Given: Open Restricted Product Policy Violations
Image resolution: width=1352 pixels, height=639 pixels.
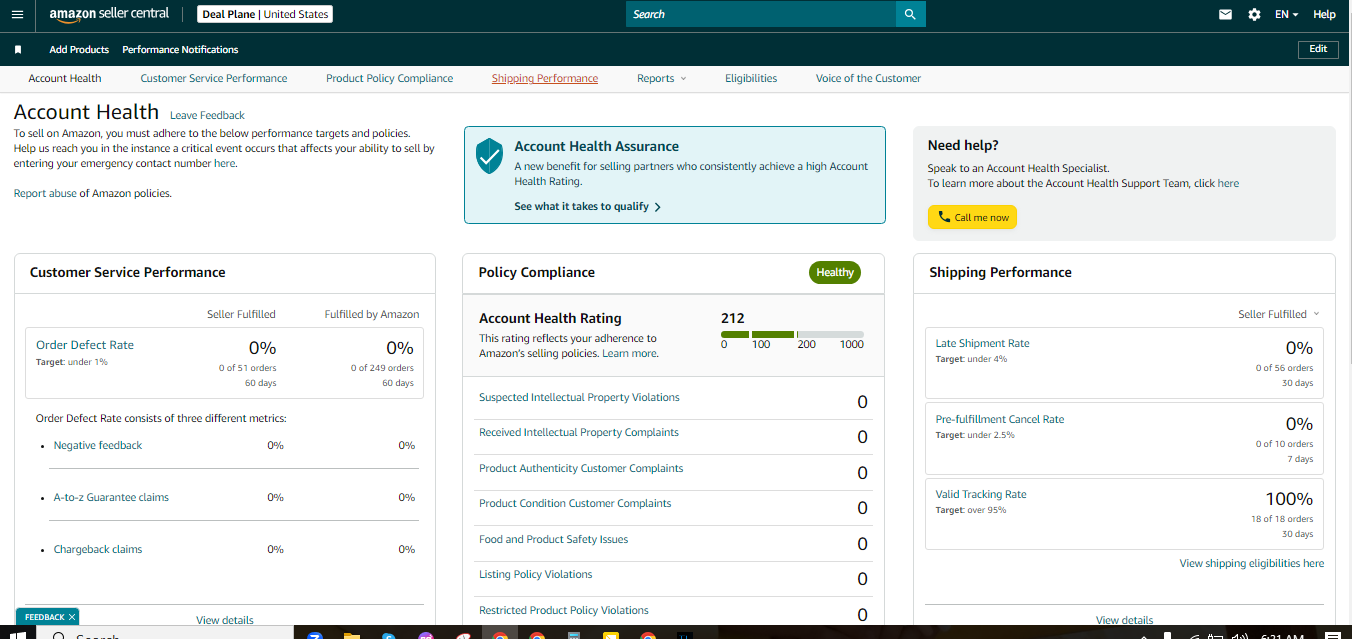Looking at the screenshot, I should (x=564, y=610).
